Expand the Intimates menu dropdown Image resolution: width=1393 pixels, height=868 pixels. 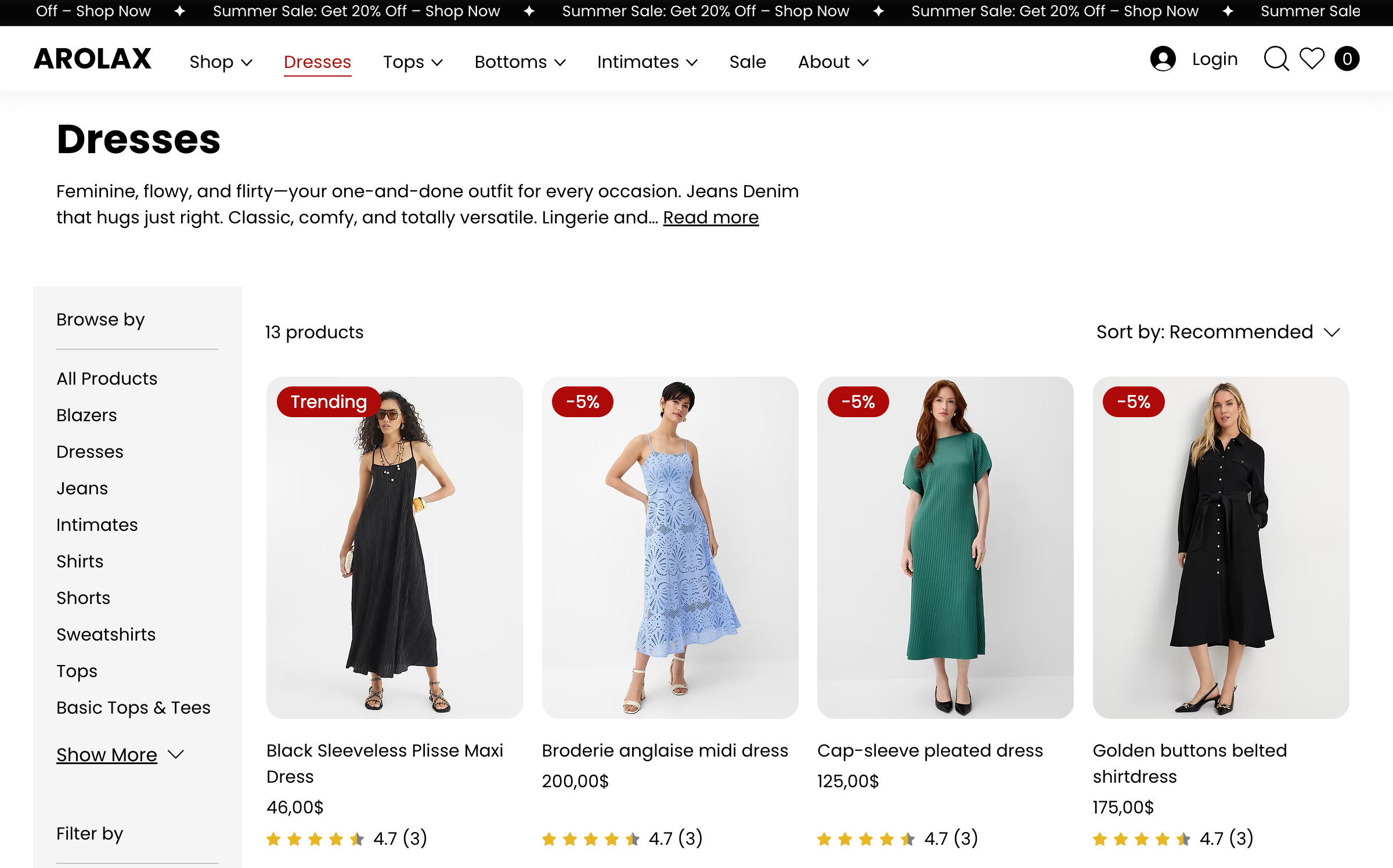pos(647,62)
